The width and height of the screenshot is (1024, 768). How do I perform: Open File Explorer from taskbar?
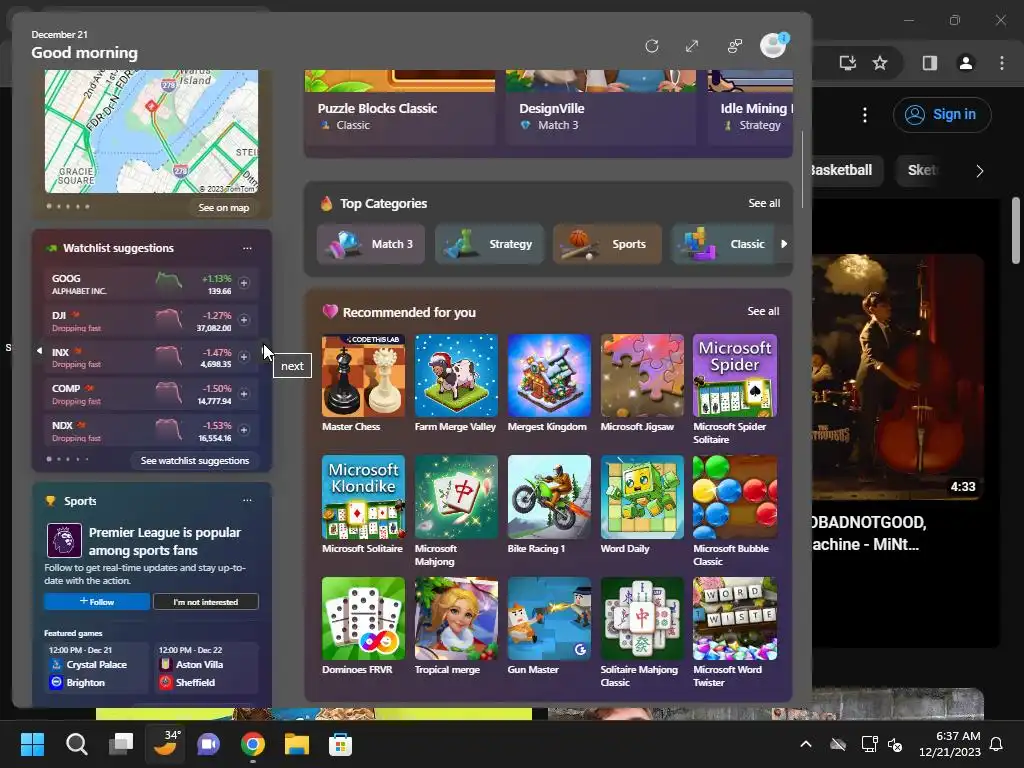[x=296, y=744]
